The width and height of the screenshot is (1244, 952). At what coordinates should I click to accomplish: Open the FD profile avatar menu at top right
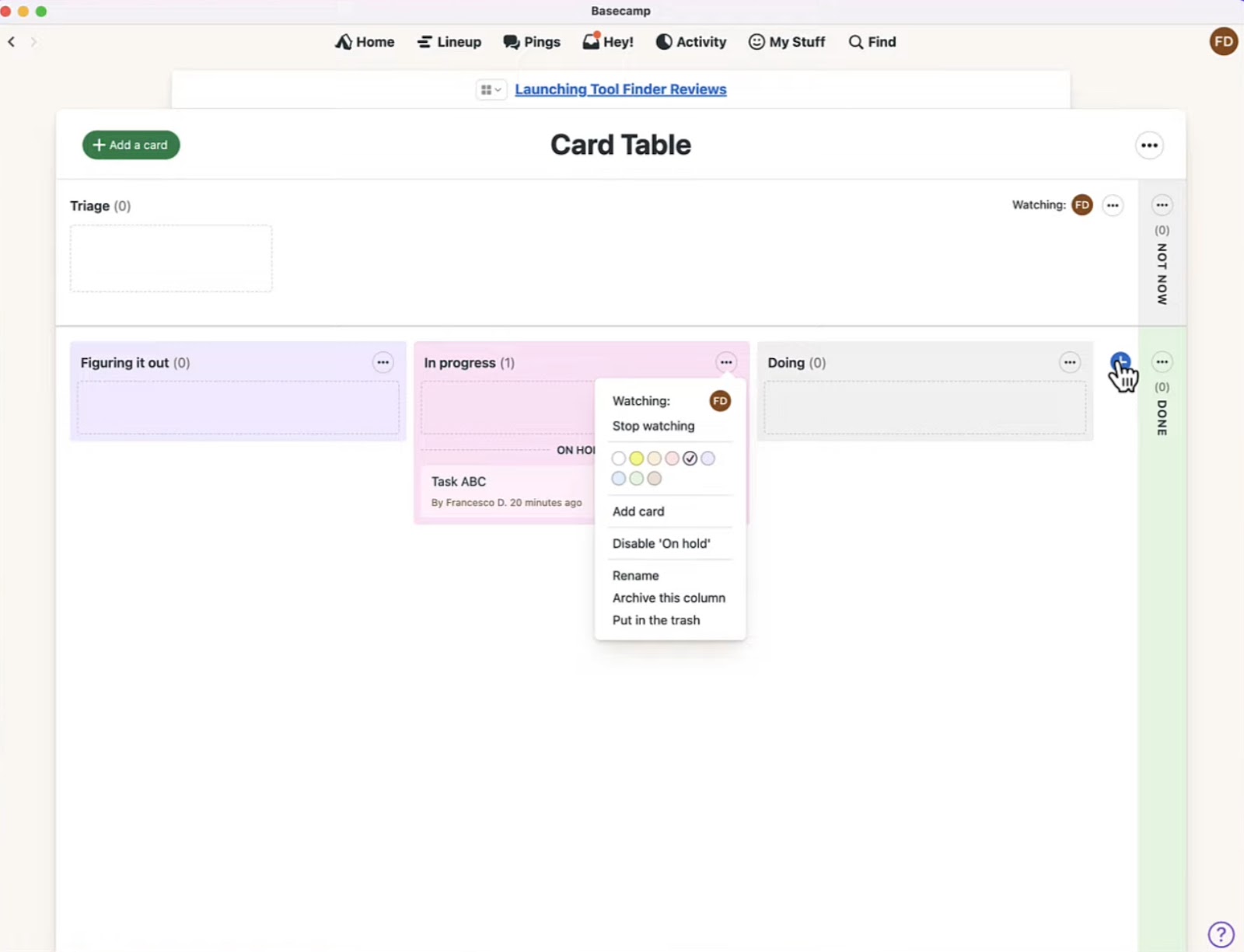pyautogui.click(x=1223, y=41)
